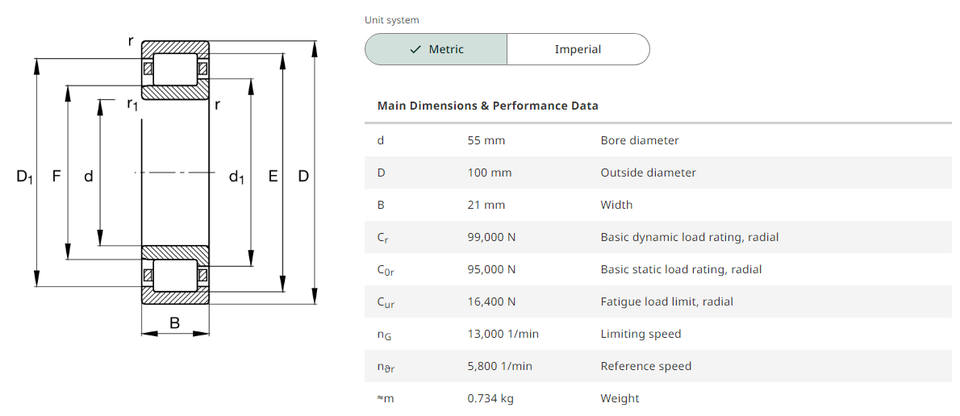This screenshot has height=416, width=960.
Task: Click the bearing cross-section drawing
Action: 175,172
